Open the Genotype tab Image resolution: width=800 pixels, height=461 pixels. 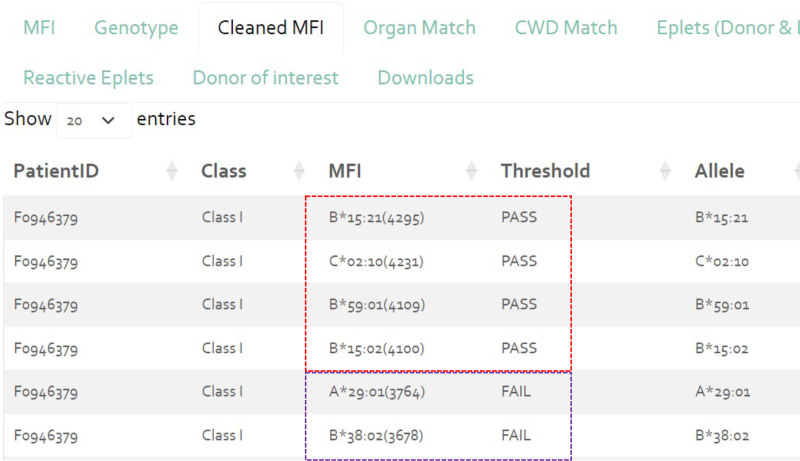point(136,28)
